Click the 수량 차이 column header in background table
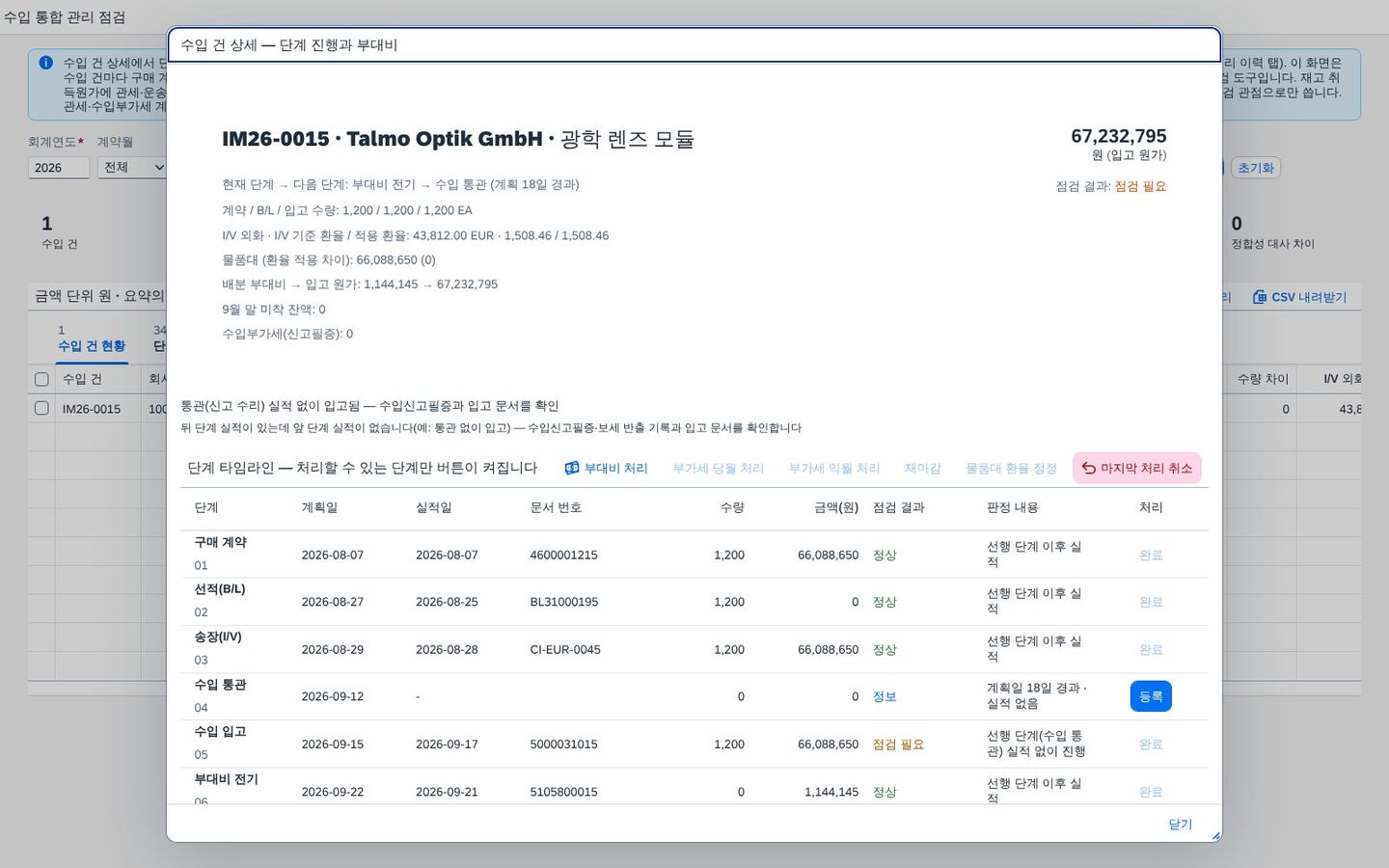 (1264, 379)
